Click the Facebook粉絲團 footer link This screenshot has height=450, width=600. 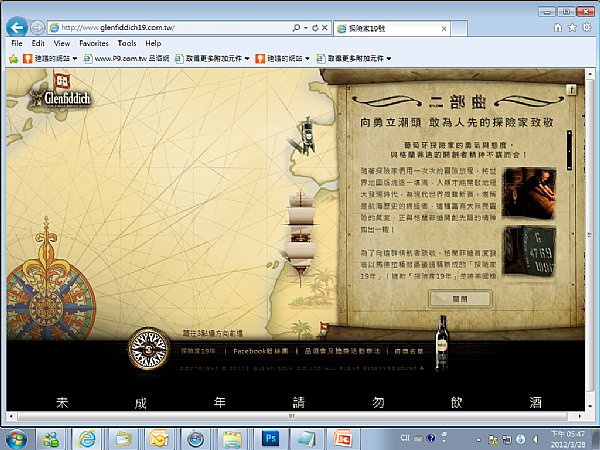point(261,351)
